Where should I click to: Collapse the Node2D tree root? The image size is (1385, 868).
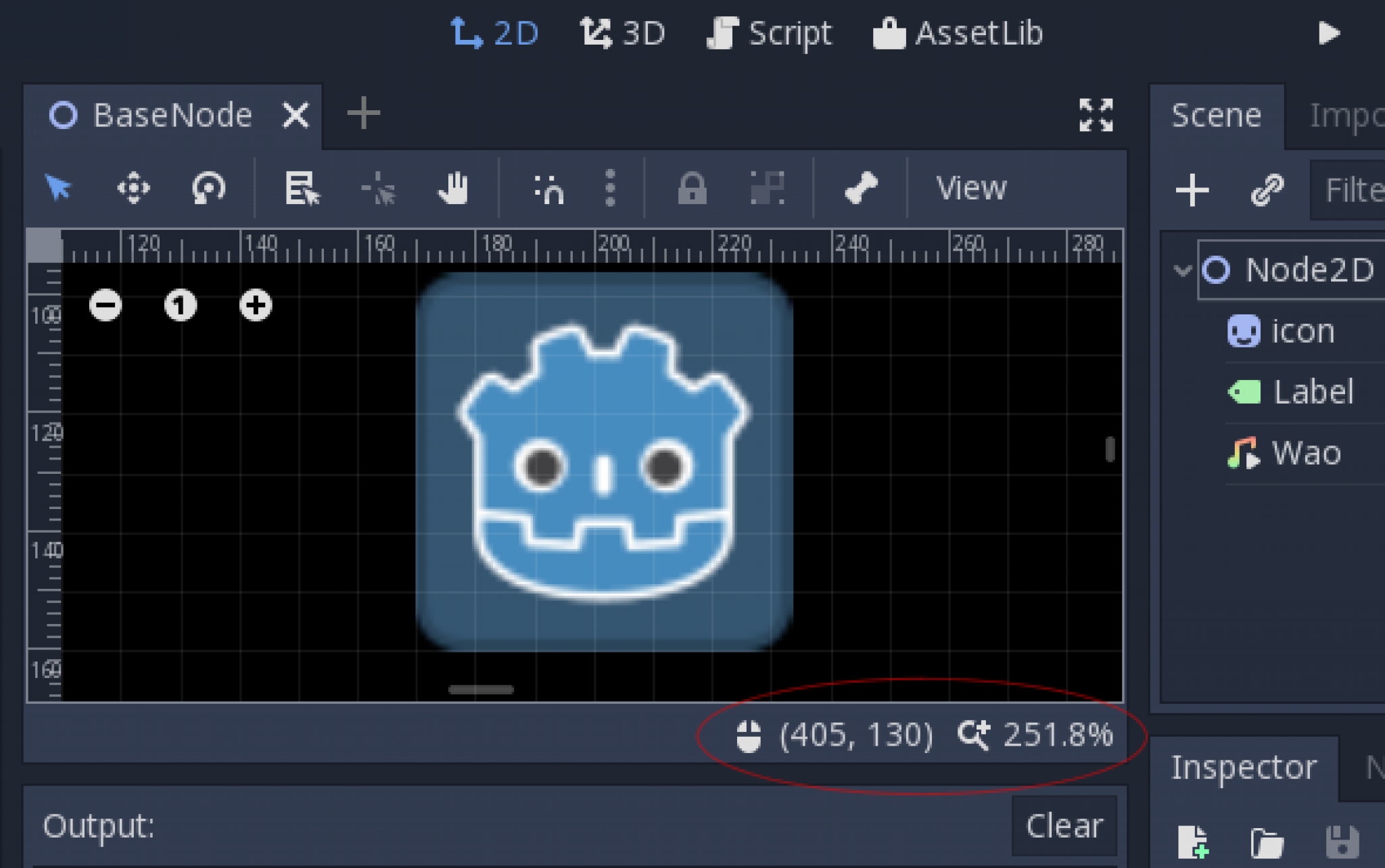(1182, 270)
